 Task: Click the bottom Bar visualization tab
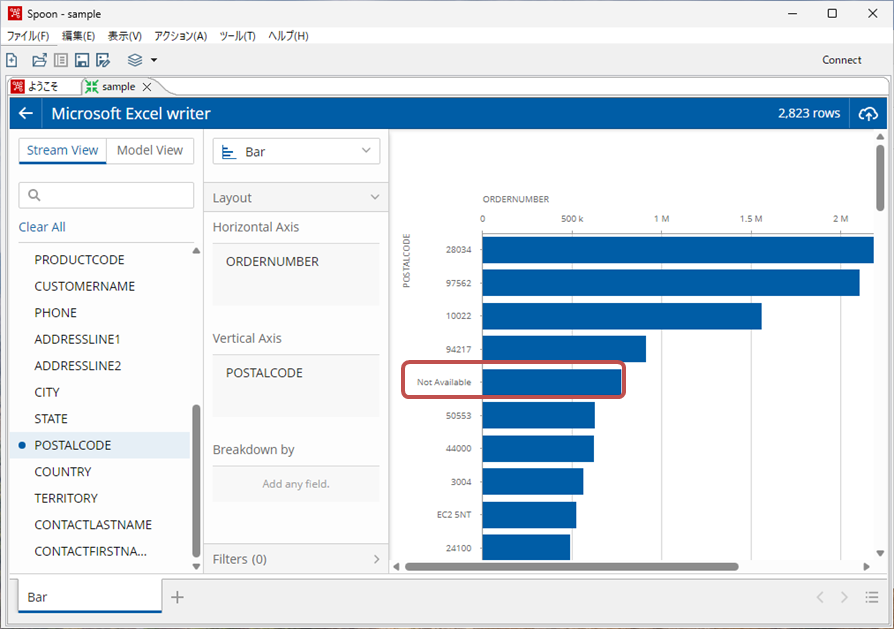tap(90, 596)
